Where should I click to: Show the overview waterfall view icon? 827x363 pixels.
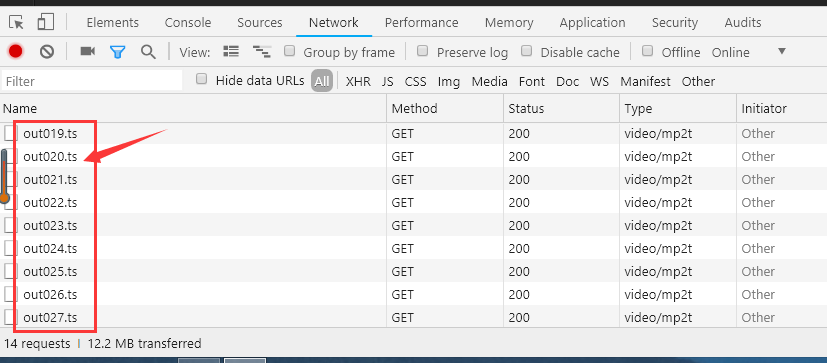tap(262, 52)
